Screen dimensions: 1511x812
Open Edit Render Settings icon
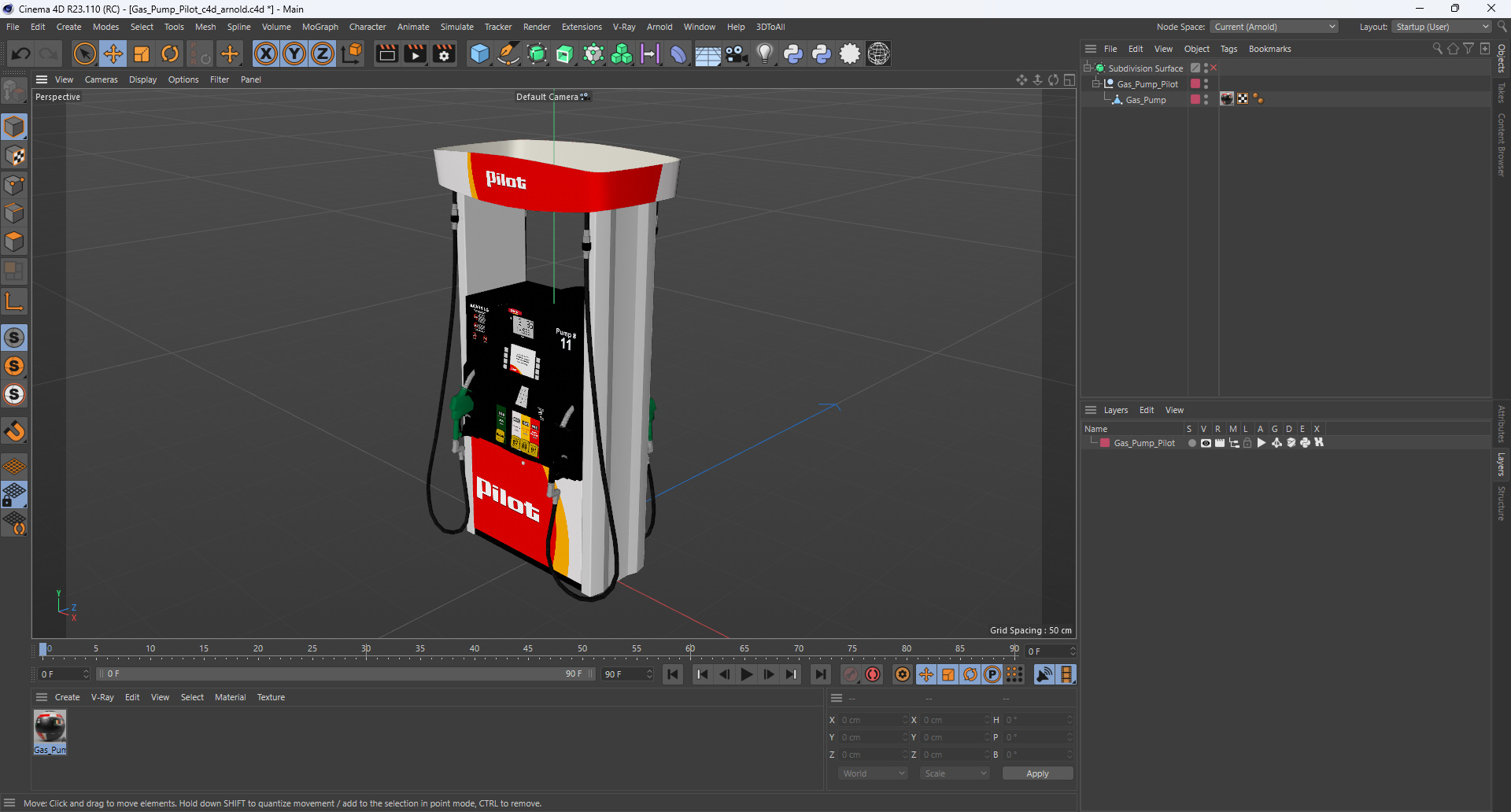445,54
